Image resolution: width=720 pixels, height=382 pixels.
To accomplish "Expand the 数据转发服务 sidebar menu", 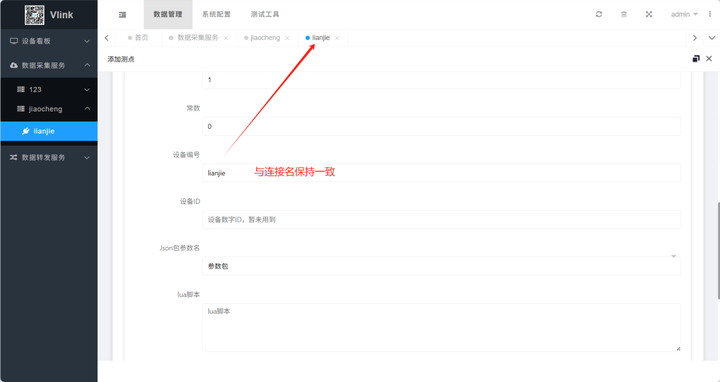I will [x=49, y=157].
